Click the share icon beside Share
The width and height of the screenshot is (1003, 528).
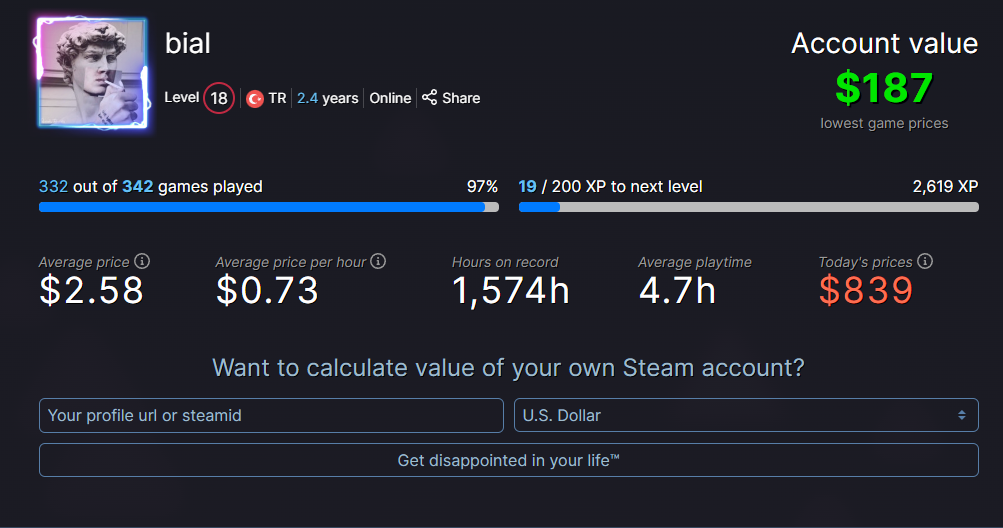[429, 98]
